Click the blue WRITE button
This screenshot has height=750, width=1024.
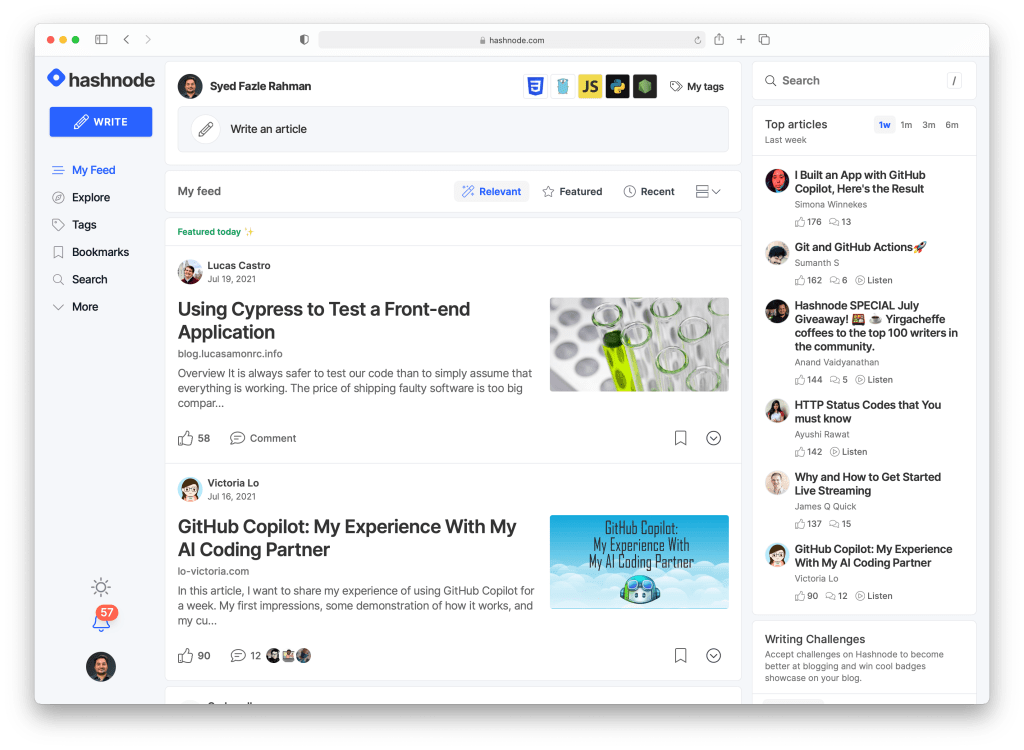click(101, 122)
